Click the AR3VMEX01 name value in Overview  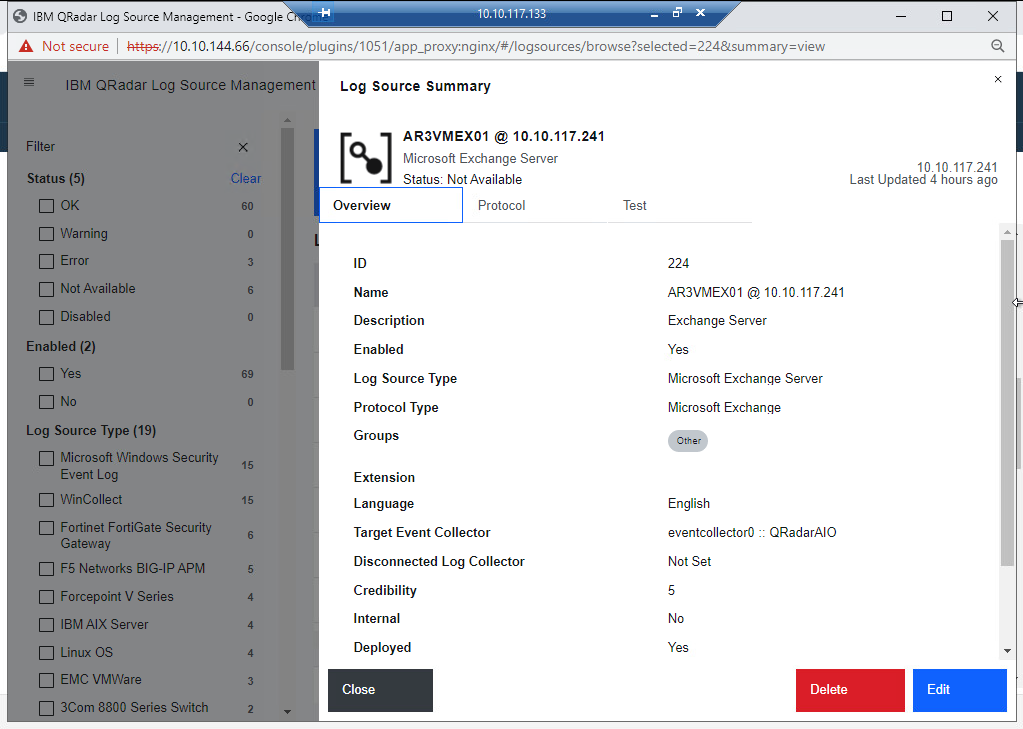click(x=756, y=292)
